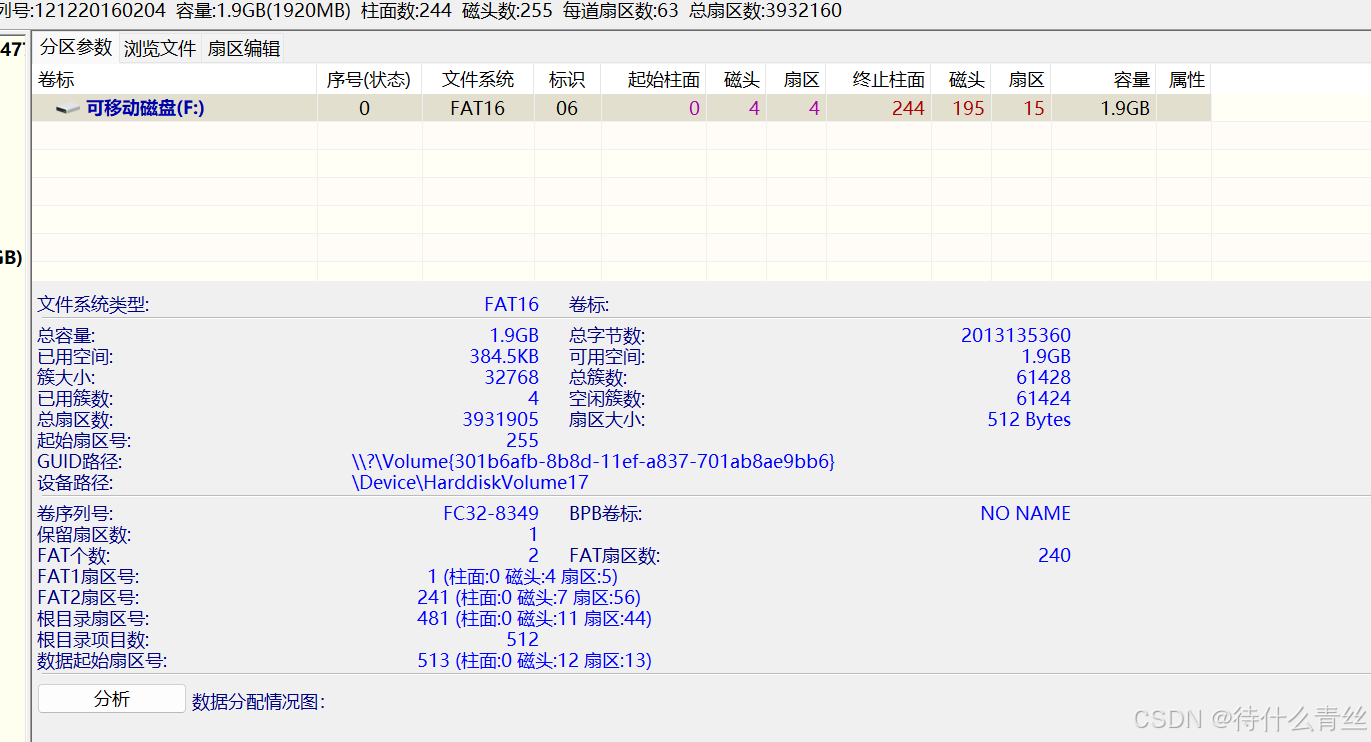The width and height of the screenshot is (1371, 742).
Task: Switch to the 分区参数 tab
Action: 76,47
